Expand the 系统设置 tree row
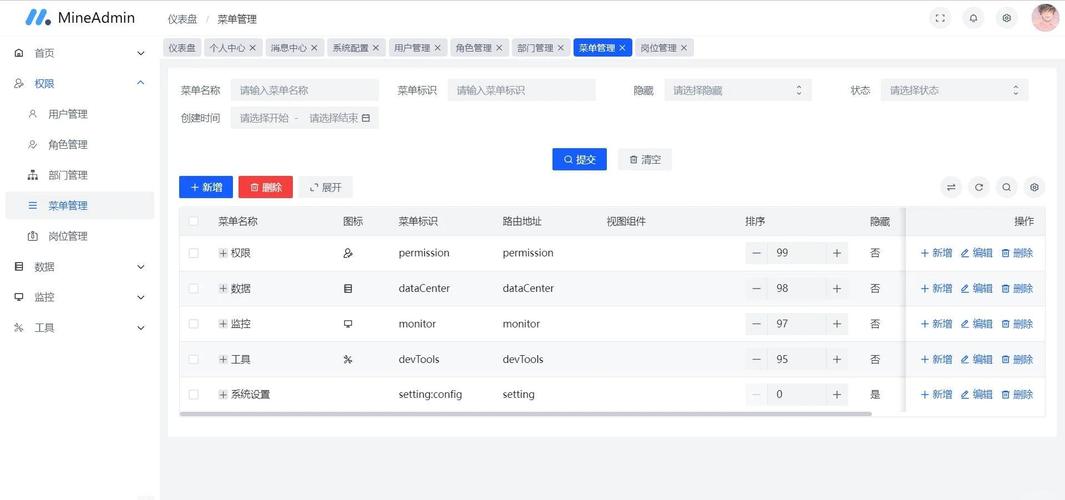The image size is (1065, 500). [223, 394]
